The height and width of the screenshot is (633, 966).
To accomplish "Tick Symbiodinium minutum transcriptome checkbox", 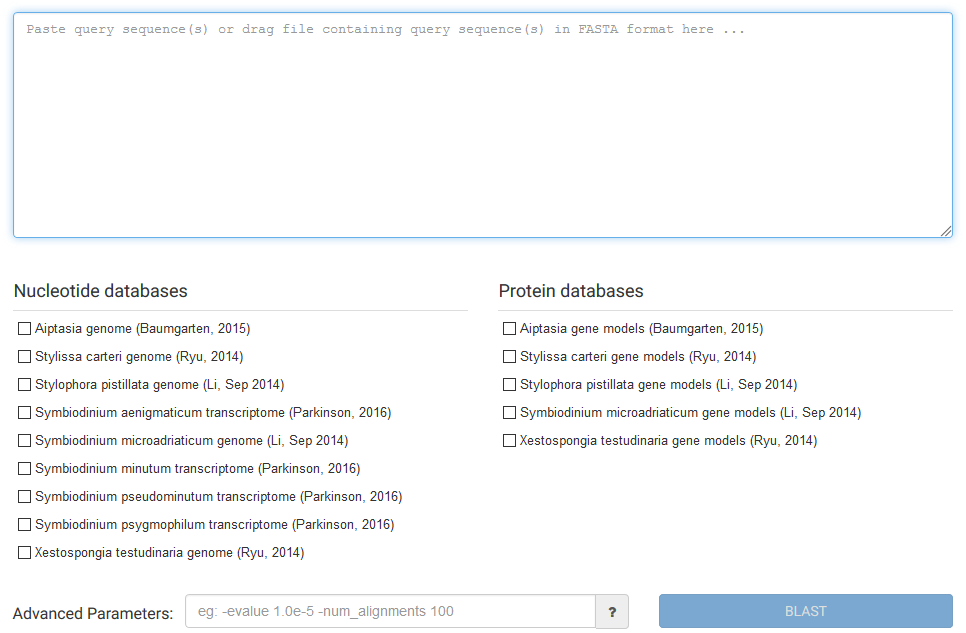I will click(x=25, y=468).
